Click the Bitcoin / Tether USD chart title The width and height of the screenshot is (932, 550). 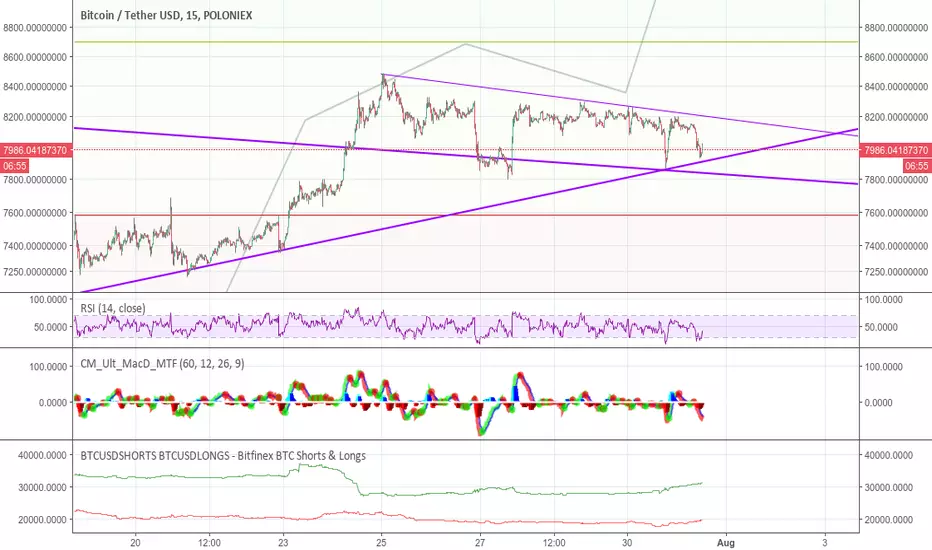pos(166,15)
